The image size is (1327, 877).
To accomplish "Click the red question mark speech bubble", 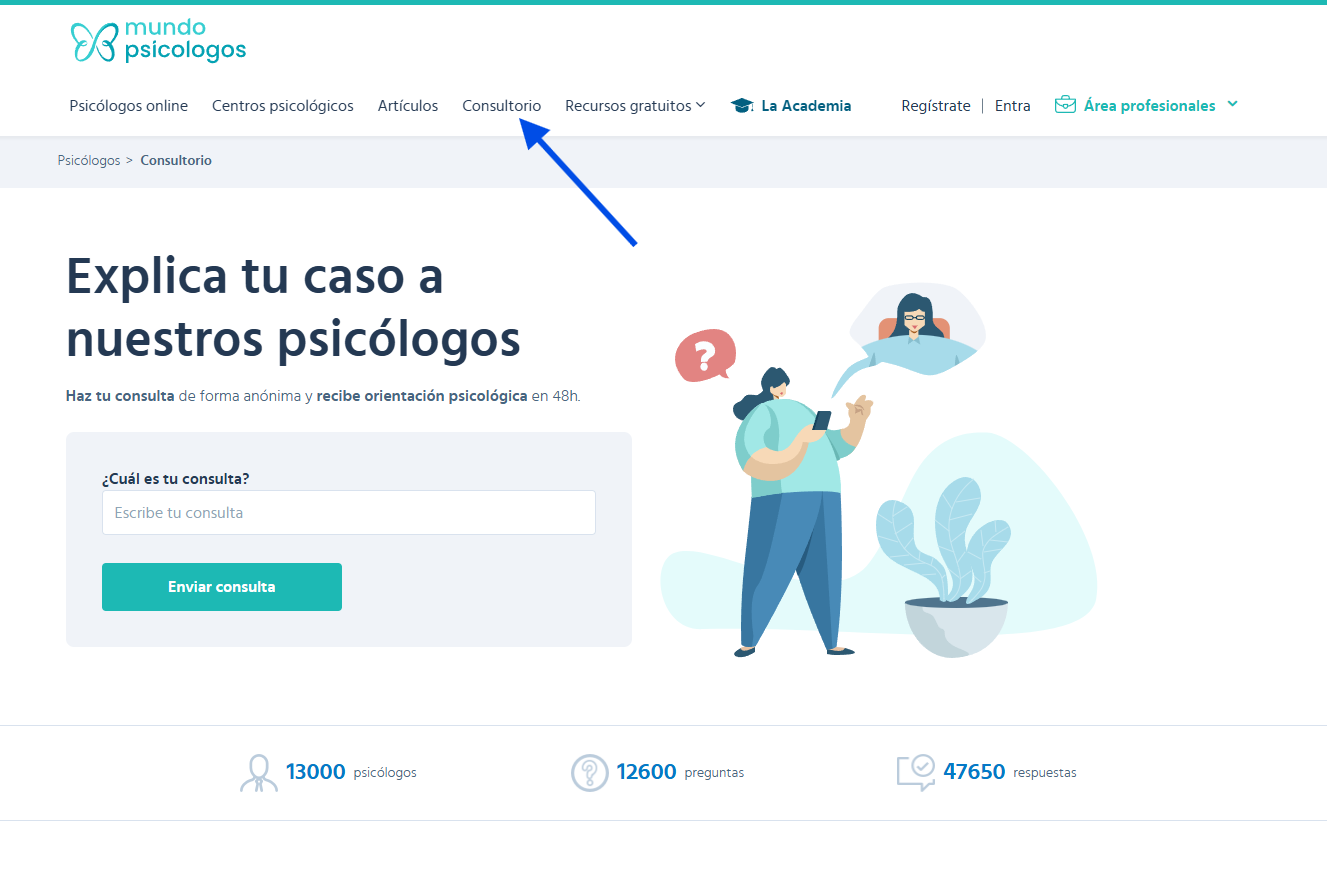I will pyautogui.click(x=705, y=356).
